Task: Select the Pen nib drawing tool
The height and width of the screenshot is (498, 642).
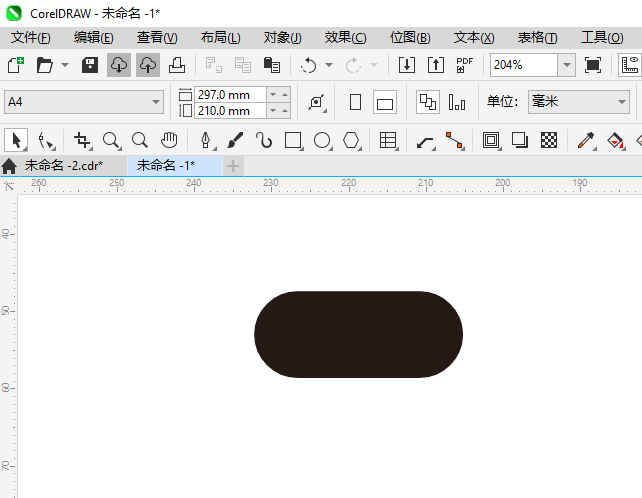Action: 206,140
